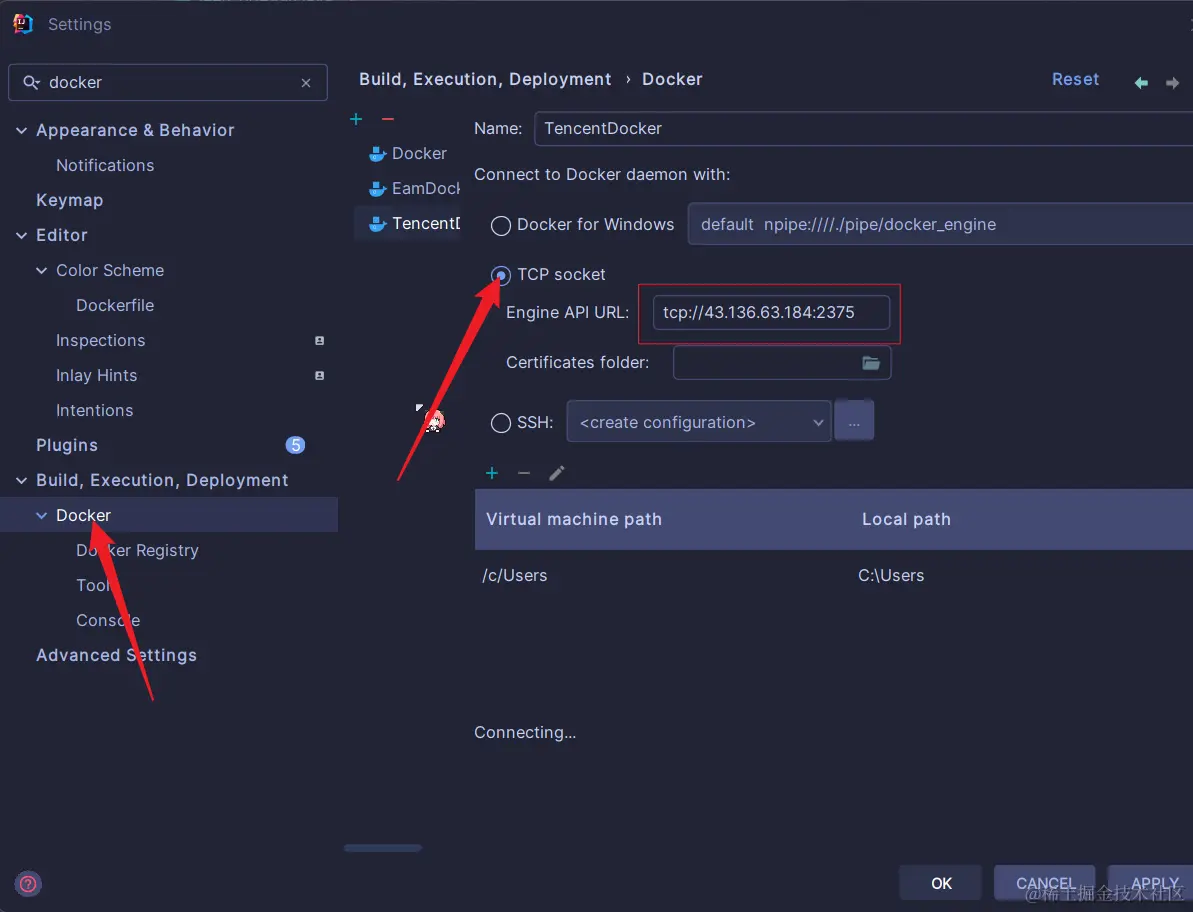The height and width of the screenshot is (912, 1193).
Task: Edit the selected path mapping with pencil
Action: [557, 473]
